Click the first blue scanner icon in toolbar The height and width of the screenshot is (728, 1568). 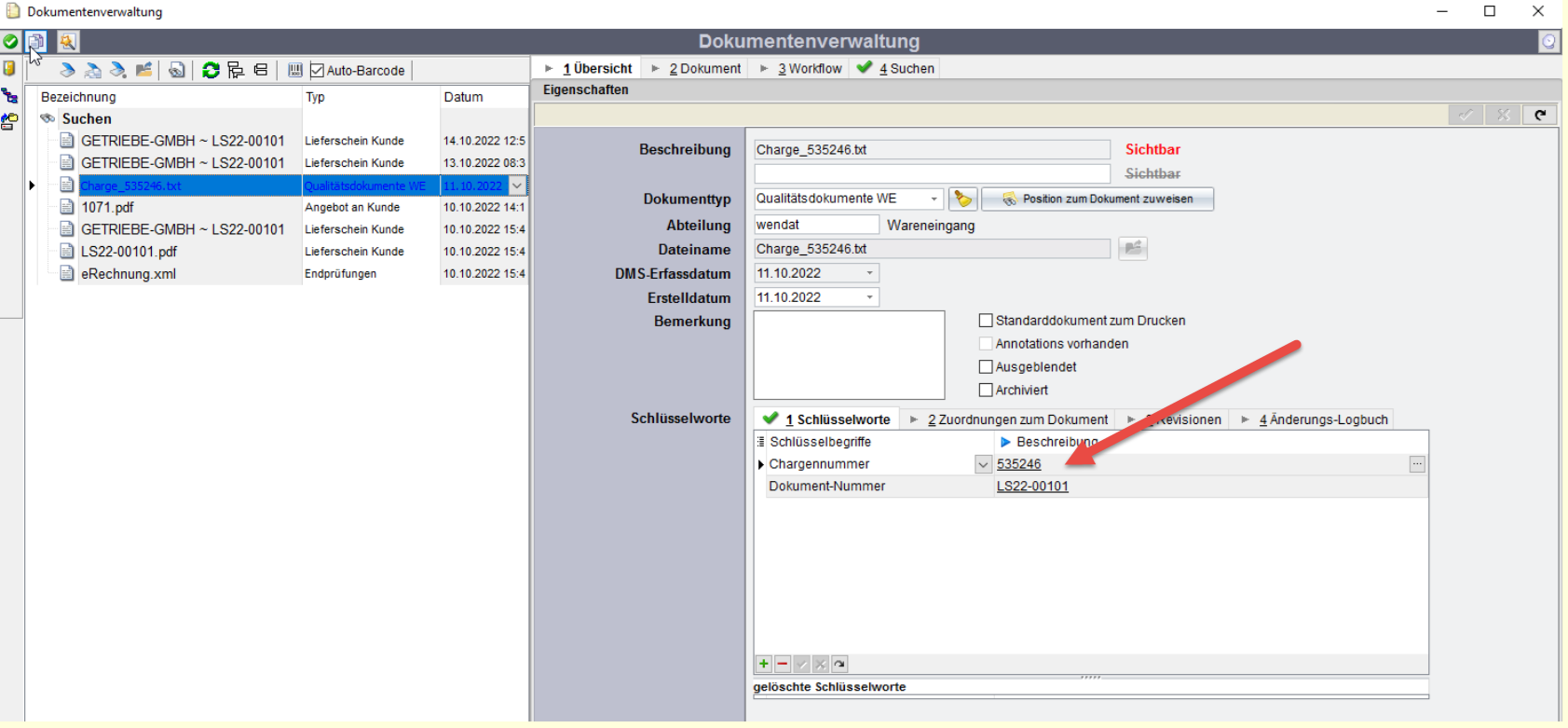[67, 70]
